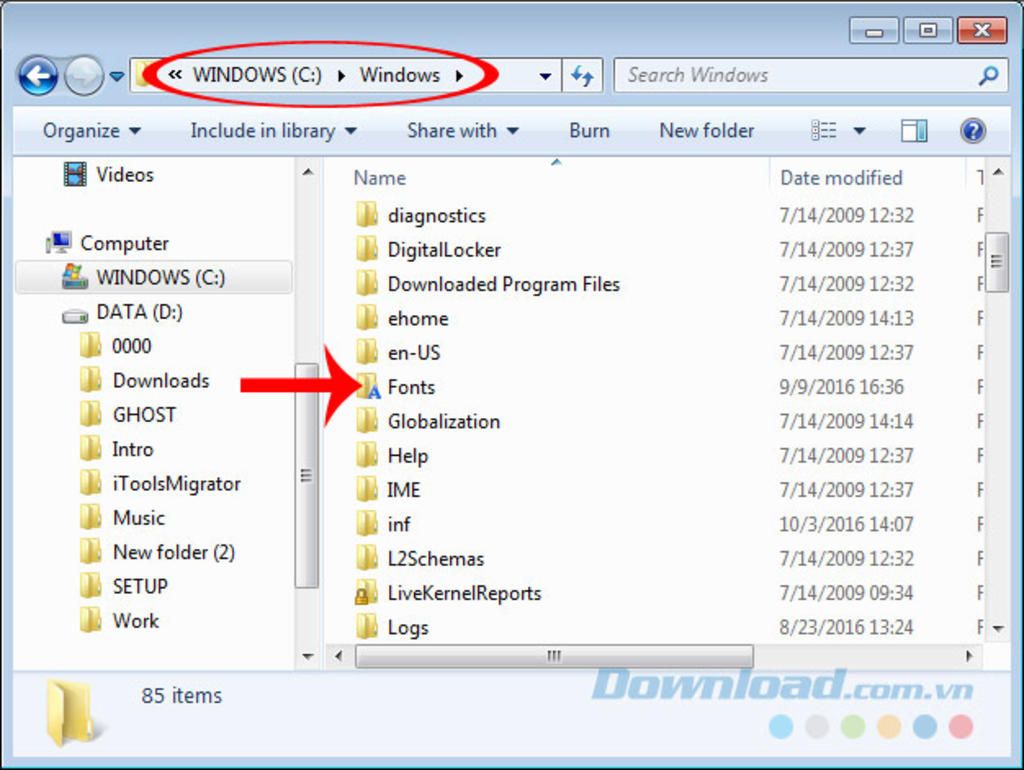Viewport: 1024px width, 770px height.
Task: Click the navigation pane scrollbar thumb
Action: coord(306,476)
